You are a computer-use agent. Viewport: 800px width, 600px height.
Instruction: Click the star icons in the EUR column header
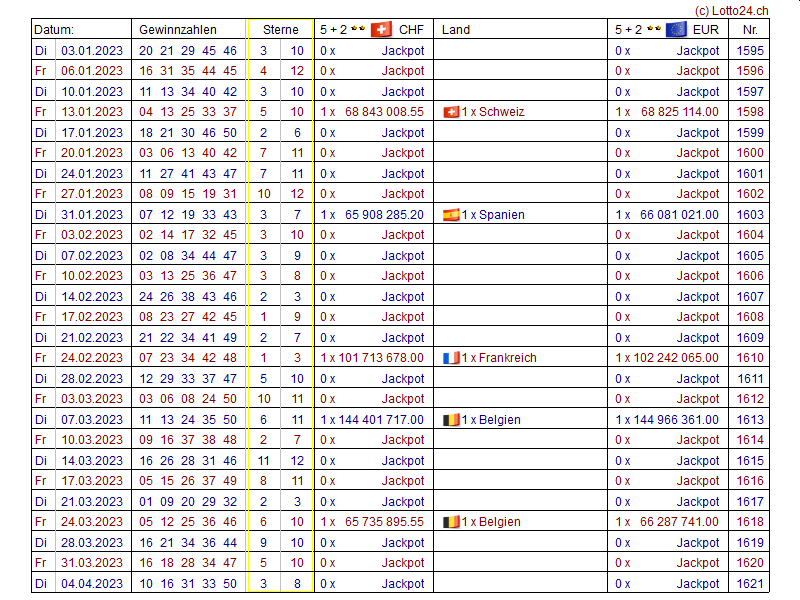pyautogui.click(x=654, y=30)
